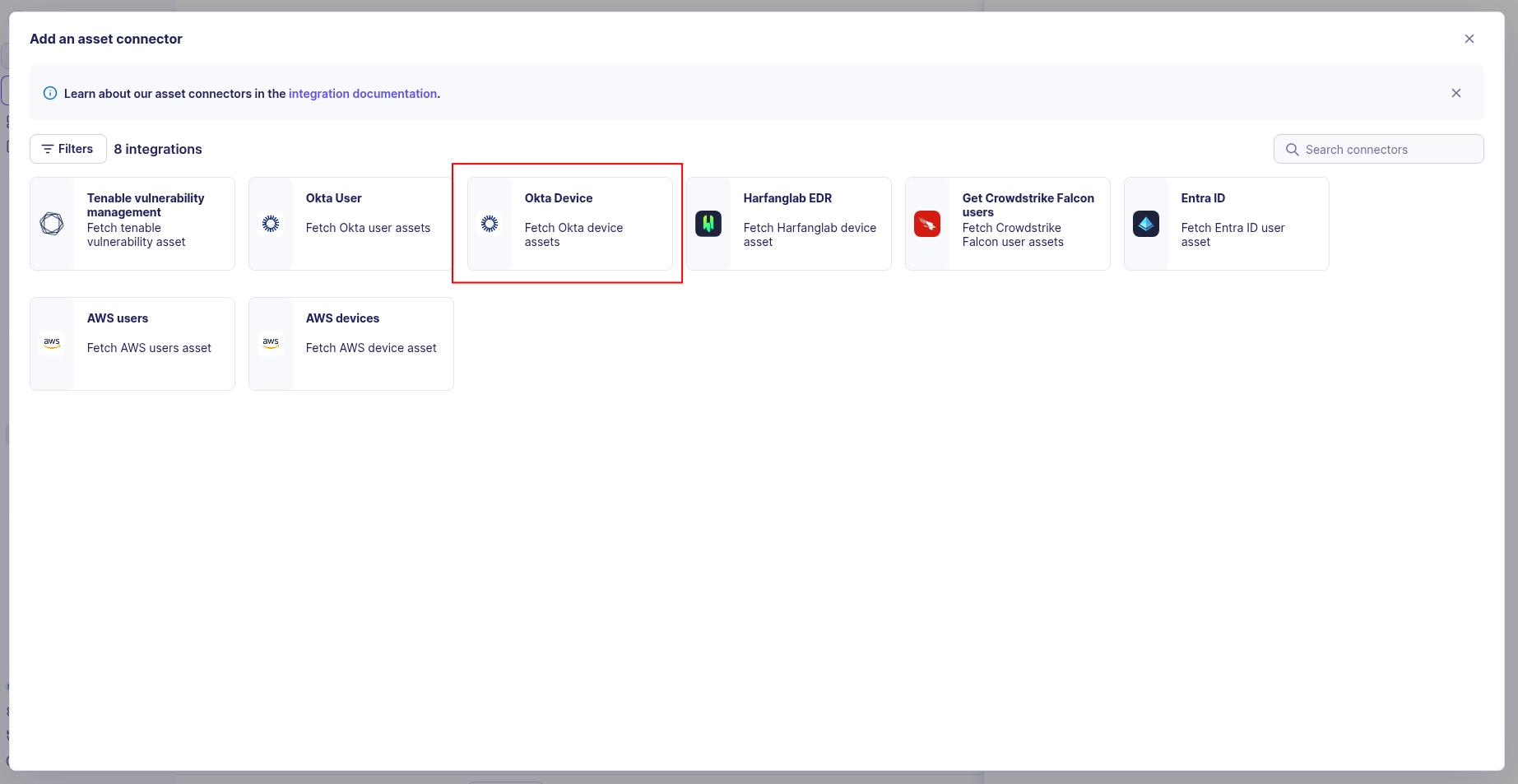Screen dimensions: 1518x784
Task: Click the Okta Device logo icon
Action: (490, 224)
